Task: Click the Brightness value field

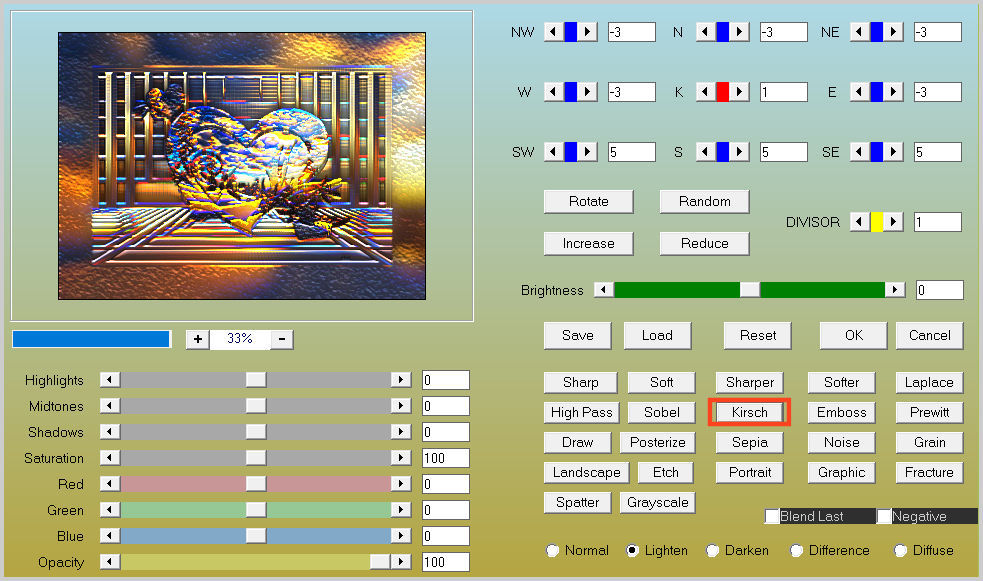Action: pyautogui.click(x=940, y=290)
